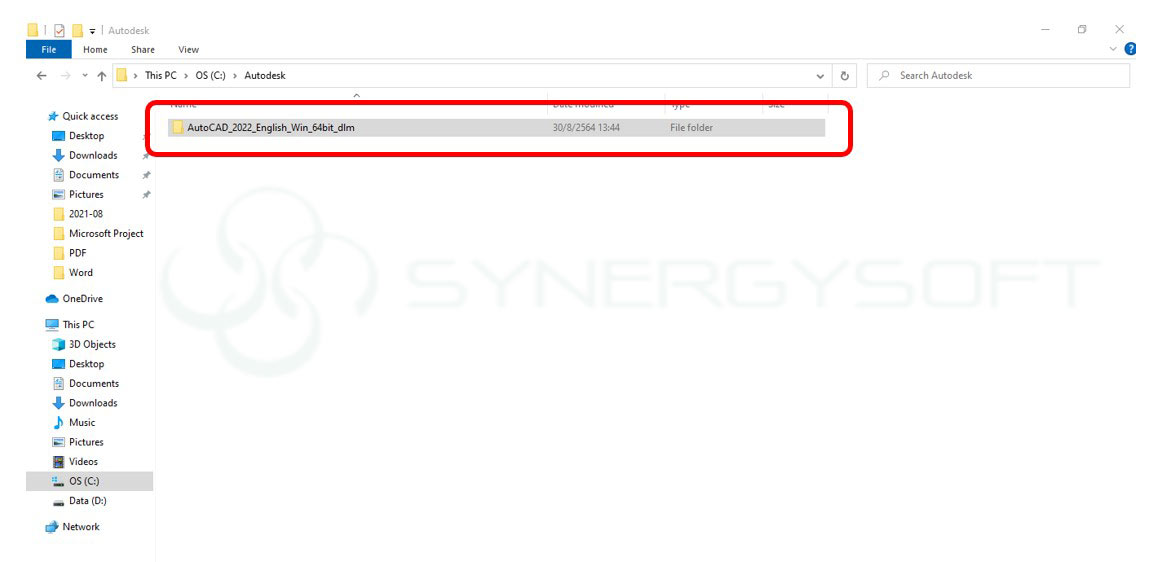Click the Data (D:) drive icon
The width and height of the screenshot is (1152, 562).
[x=59, y=502]
